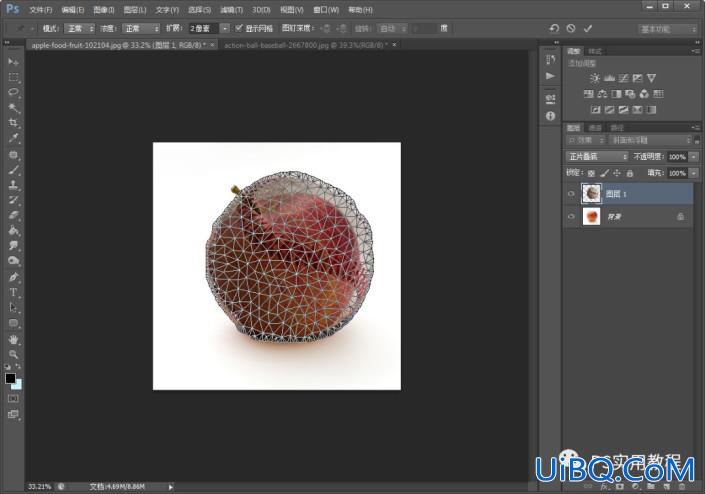Open the 3D(D) menu
705x494 pixels.
[x=261, y=9]
